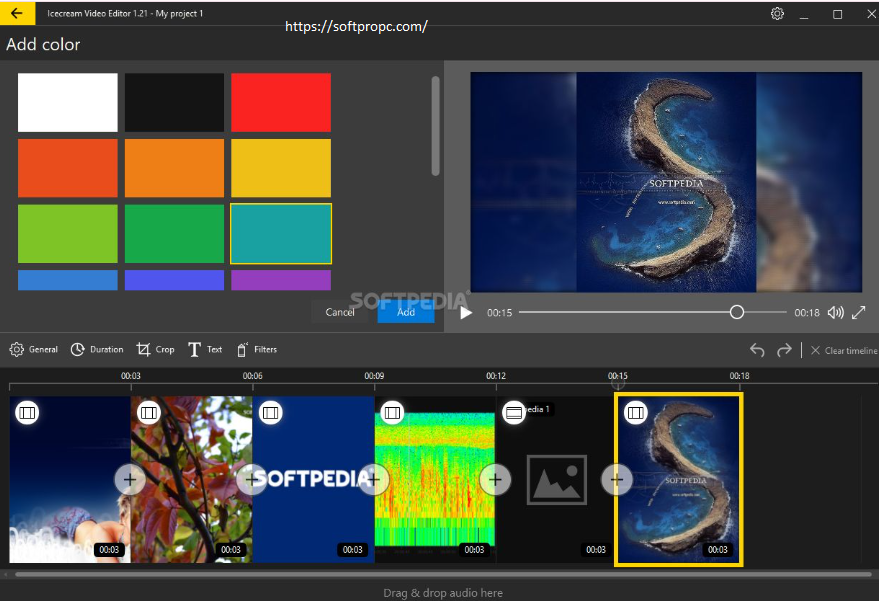Click the Drag & drop audio here area

(443, 593)
